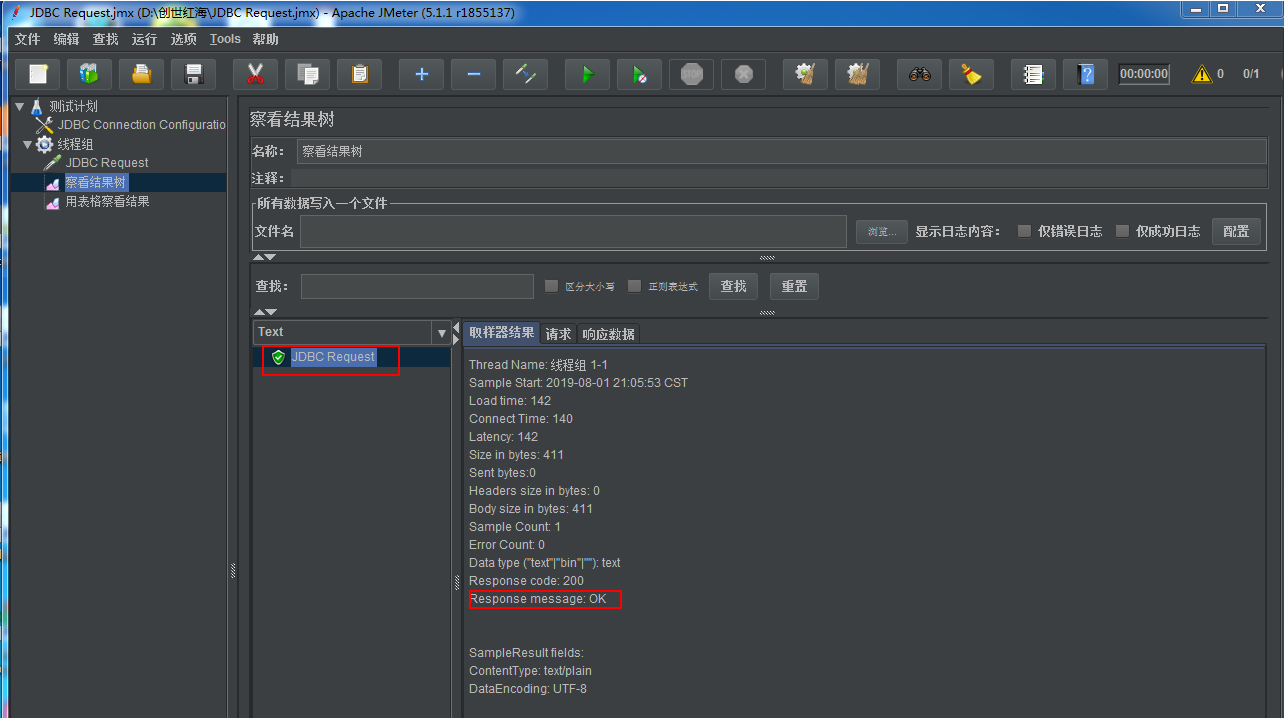
Task: Switch to the 取样器结果 tab
Action: click(x=502, y=333)
